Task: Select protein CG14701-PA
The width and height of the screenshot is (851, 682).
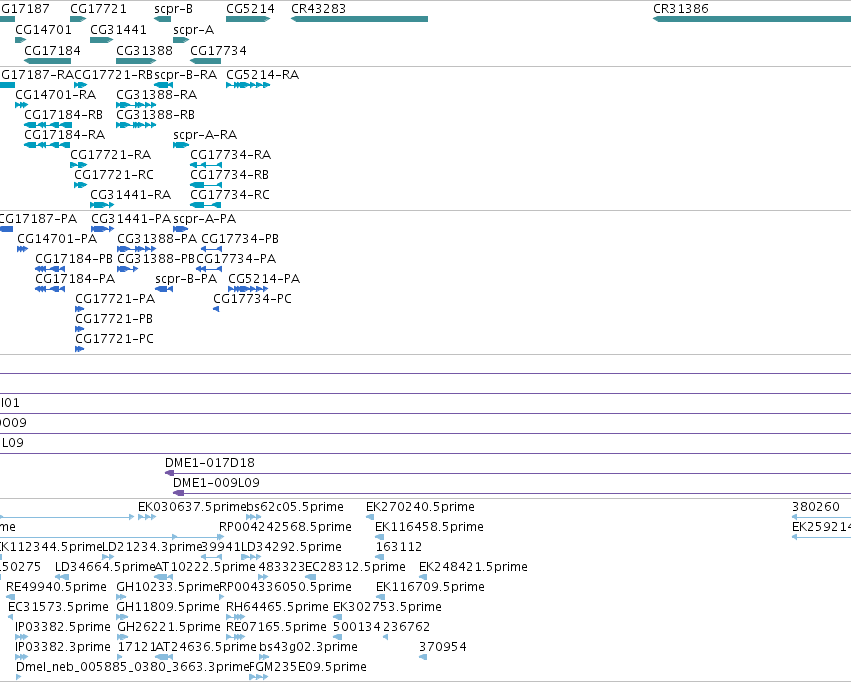Action: tap(22, 249)
